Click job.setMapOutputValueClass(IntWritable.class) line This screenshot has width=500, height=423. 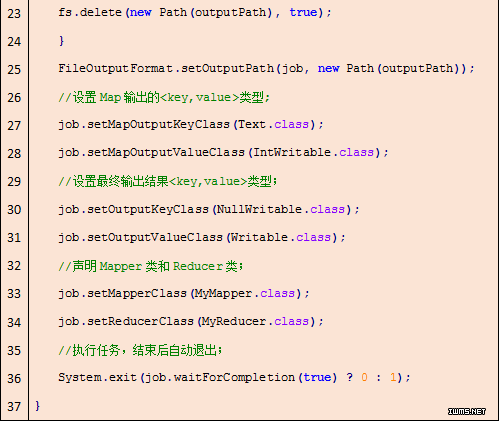(223, 153)
